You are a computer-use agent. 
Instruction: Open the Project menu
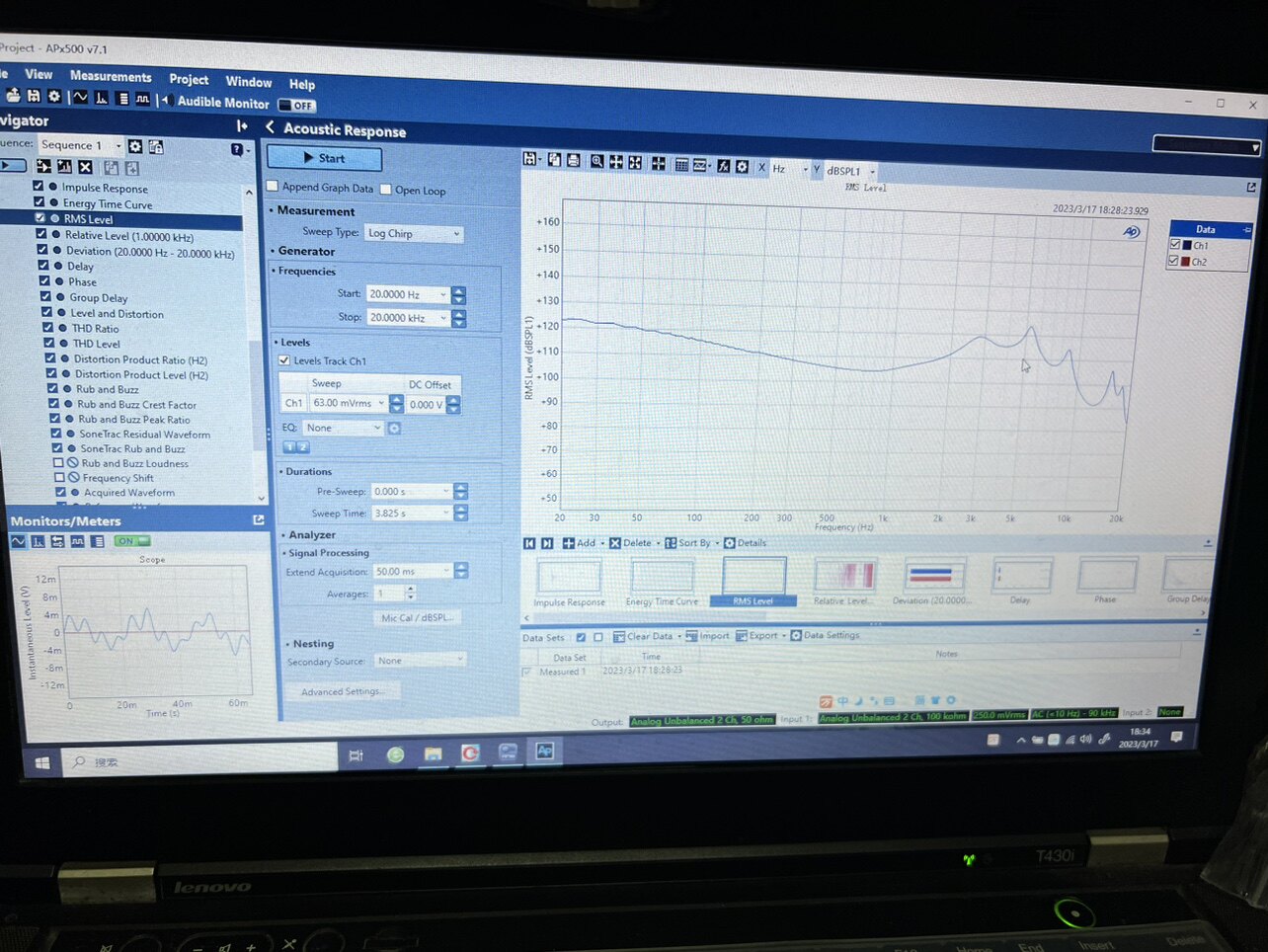pos(189,79)
